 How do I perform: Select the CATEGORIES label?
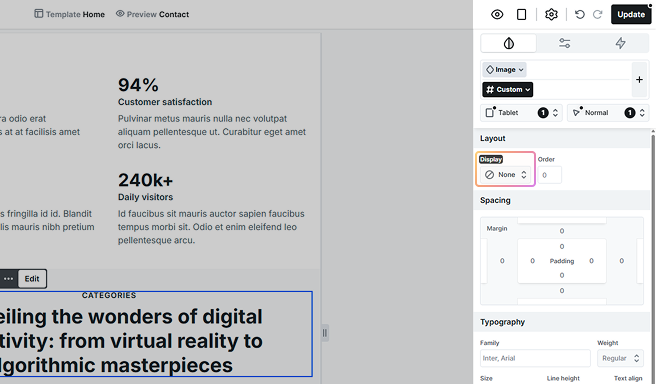tap(109, 296)
